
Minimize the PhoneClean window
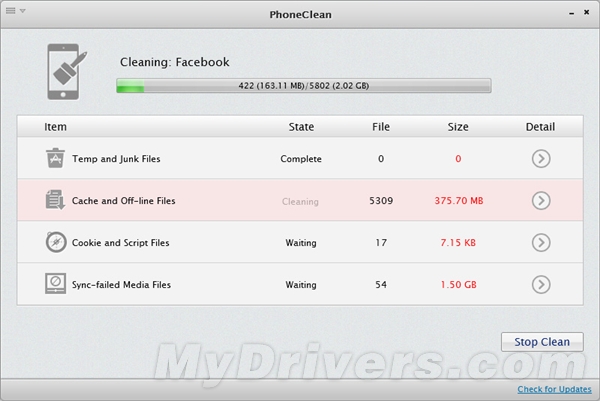571,13
